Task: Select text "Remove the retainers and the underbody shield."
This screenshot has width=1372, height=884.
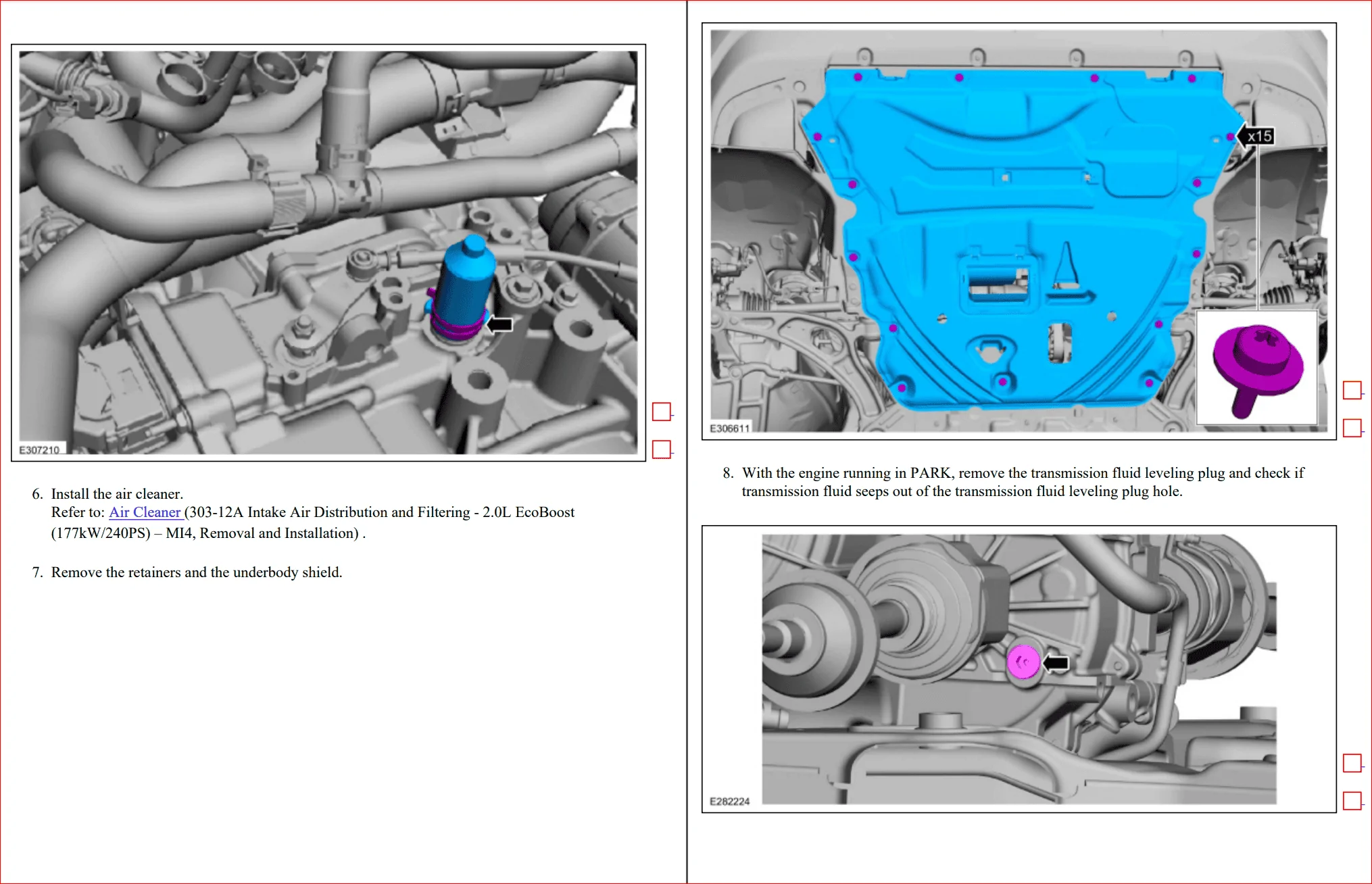Action: point(197,572)
